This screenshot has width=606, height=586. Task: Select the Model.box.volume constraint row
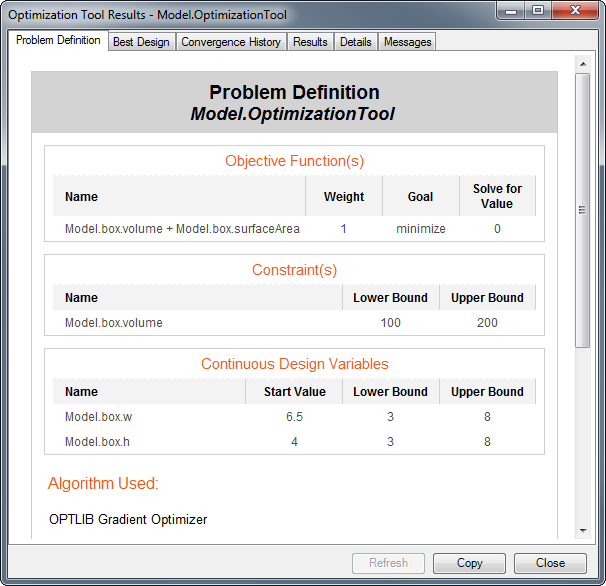click(x=113, y=323)
